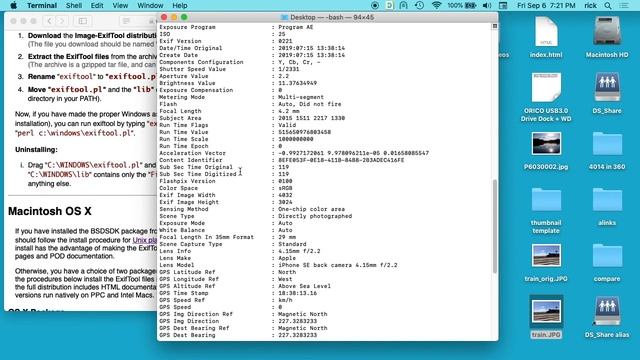The image size is (640, 360).
Task: Open Spotlight search magnifier
Action: (608, 5)
